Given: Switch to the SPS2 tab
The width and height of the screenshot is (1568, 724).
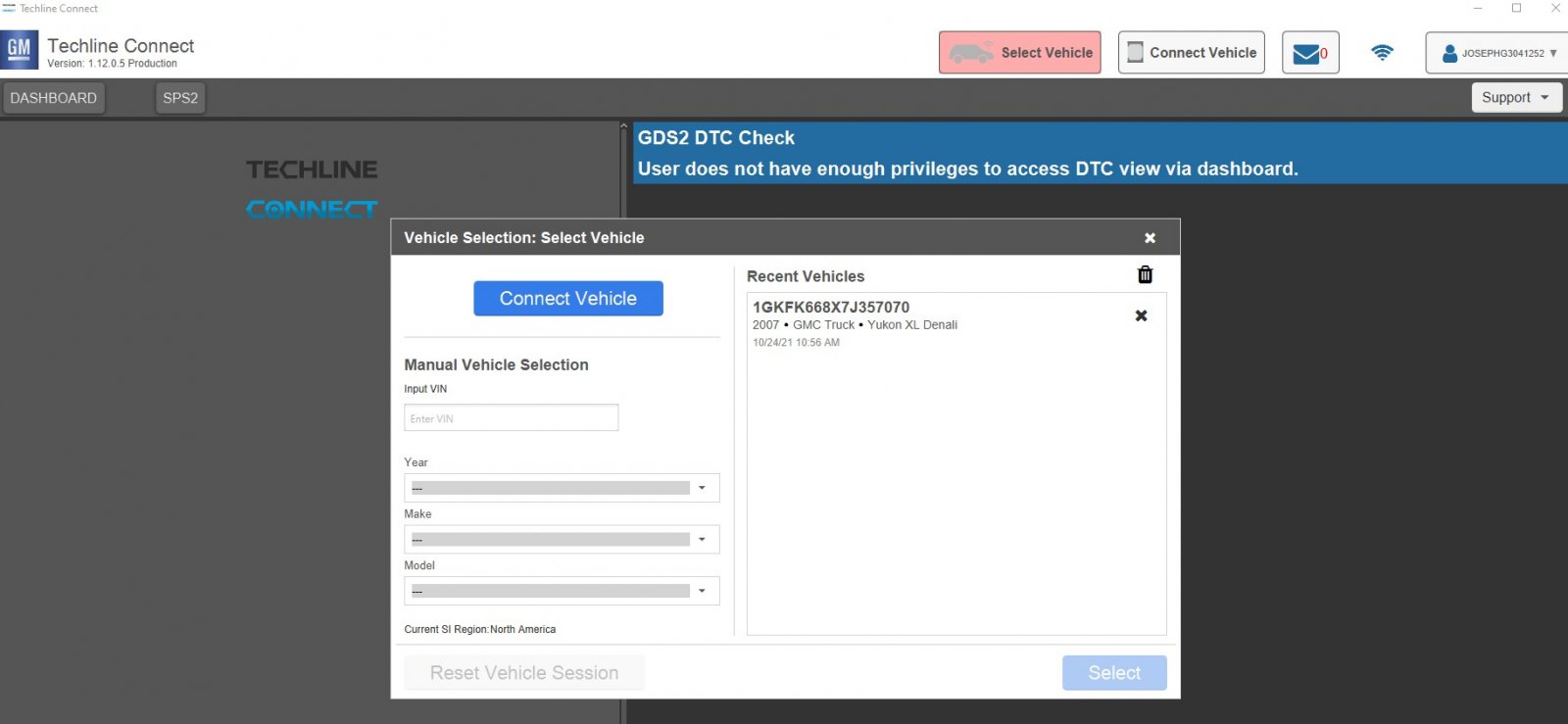Looking at the screenshot, I should click(180, 98).
